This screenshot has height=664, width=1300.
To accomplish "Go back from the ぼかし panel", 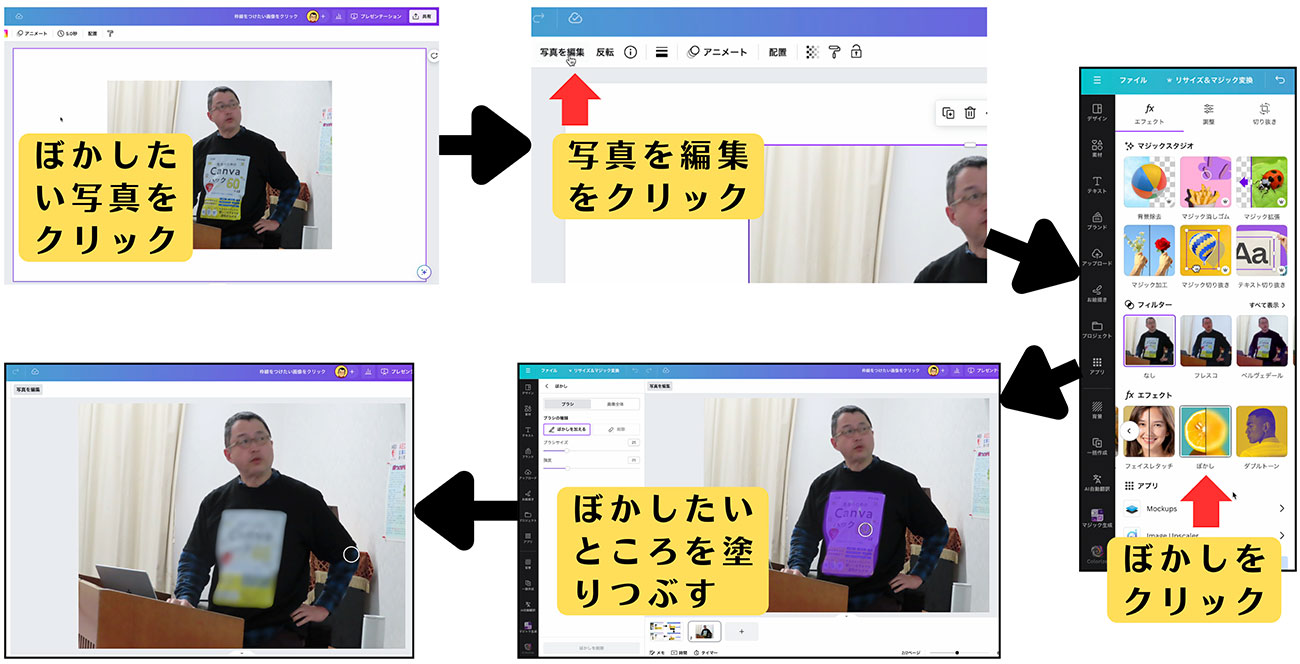I will point(546,385).
